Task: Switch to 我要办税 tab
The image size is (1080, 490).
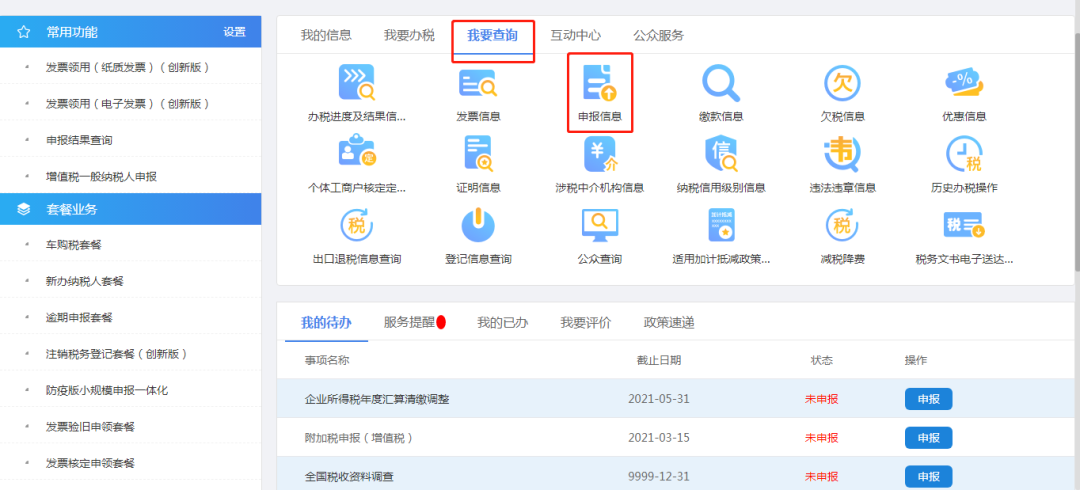Action: coord(409,35)
